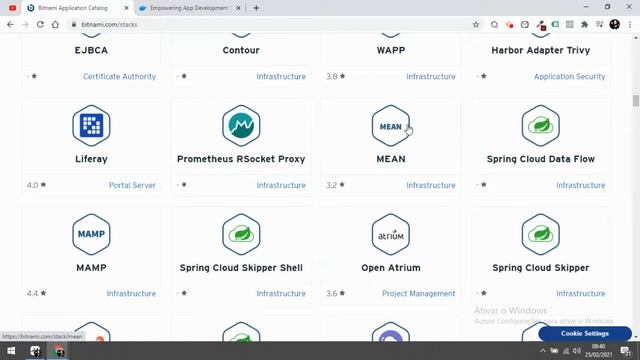Click the Contour title

click(x=241, y=50)
